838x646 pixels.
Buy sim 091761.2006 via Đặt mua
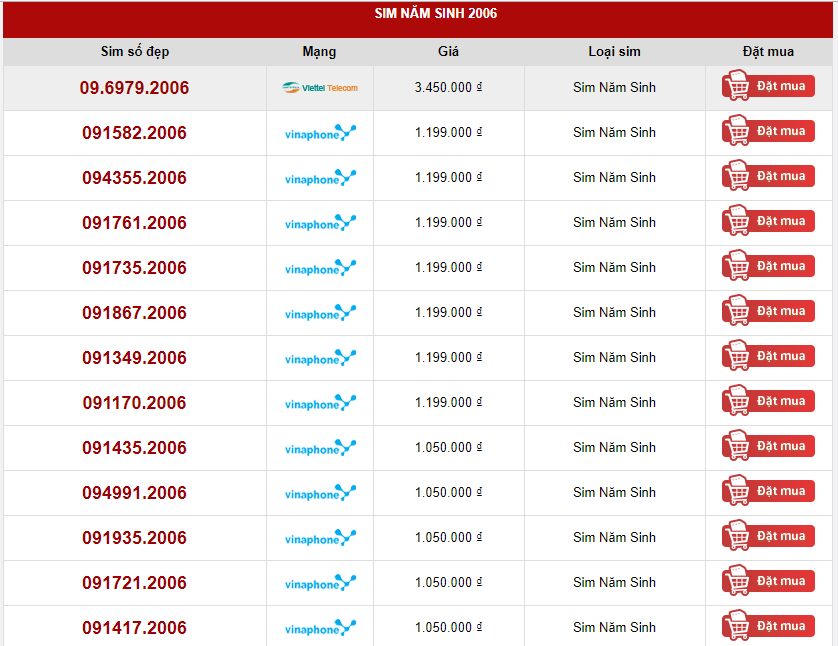pyautogui.click(x=768, y=221)
